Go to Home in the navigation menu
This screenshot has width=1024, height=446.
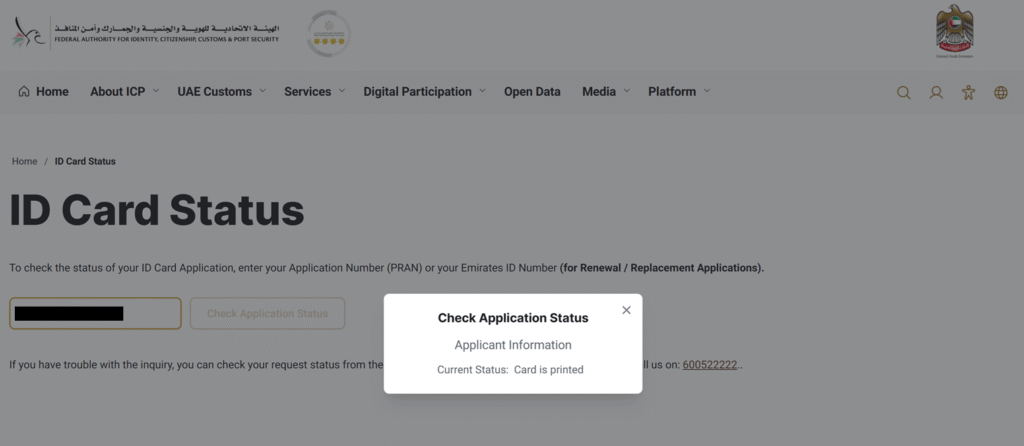click(52, 92)
